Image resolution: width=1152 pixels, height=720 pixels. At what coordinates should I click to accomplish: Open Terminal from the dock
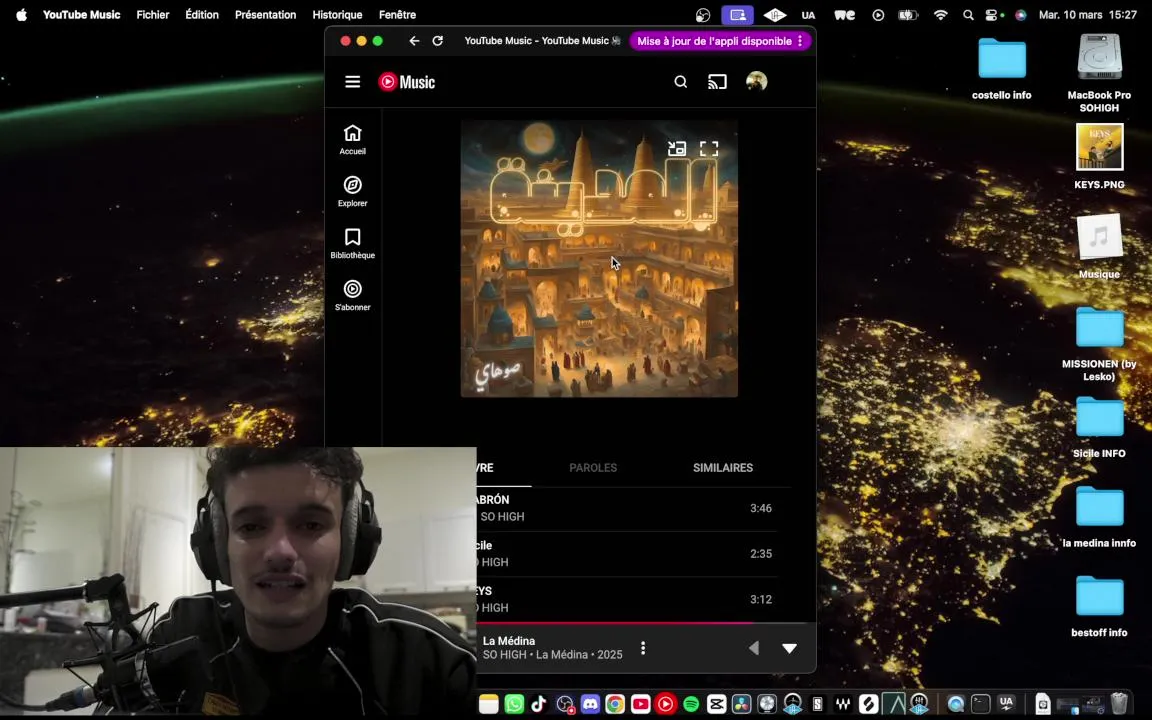point(981,704)
